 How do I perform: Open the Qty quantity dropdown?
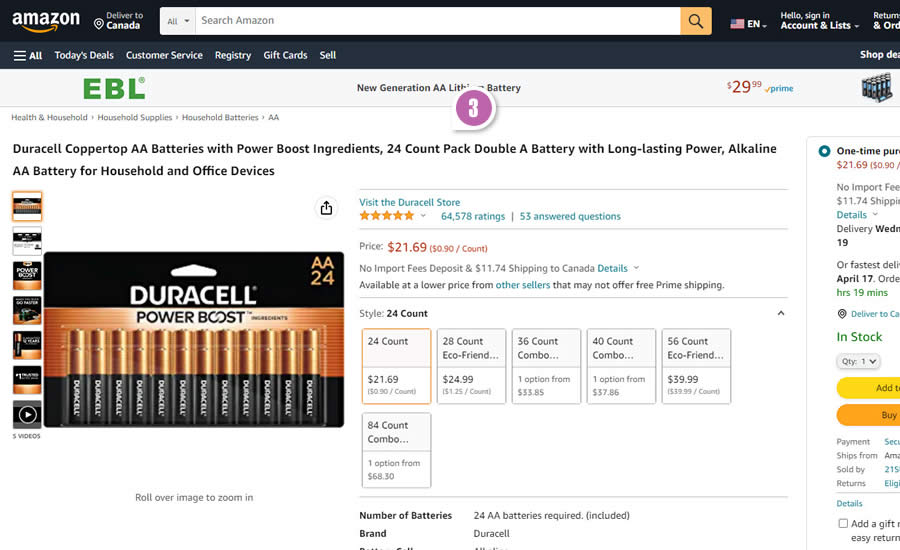click(858, 361)
